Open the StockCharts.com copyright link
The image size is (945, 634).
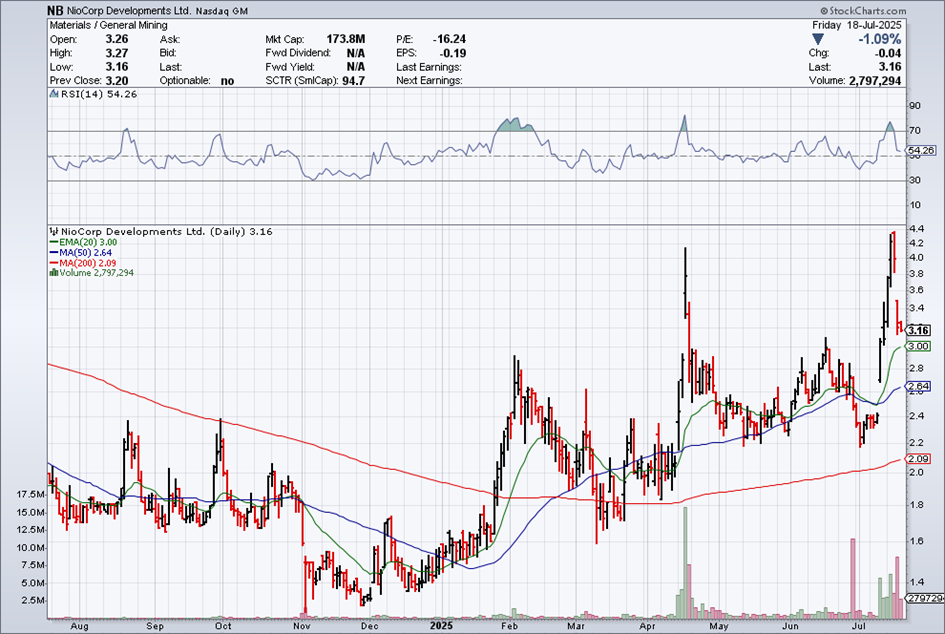pyautogui.click(x=863, y=11)
